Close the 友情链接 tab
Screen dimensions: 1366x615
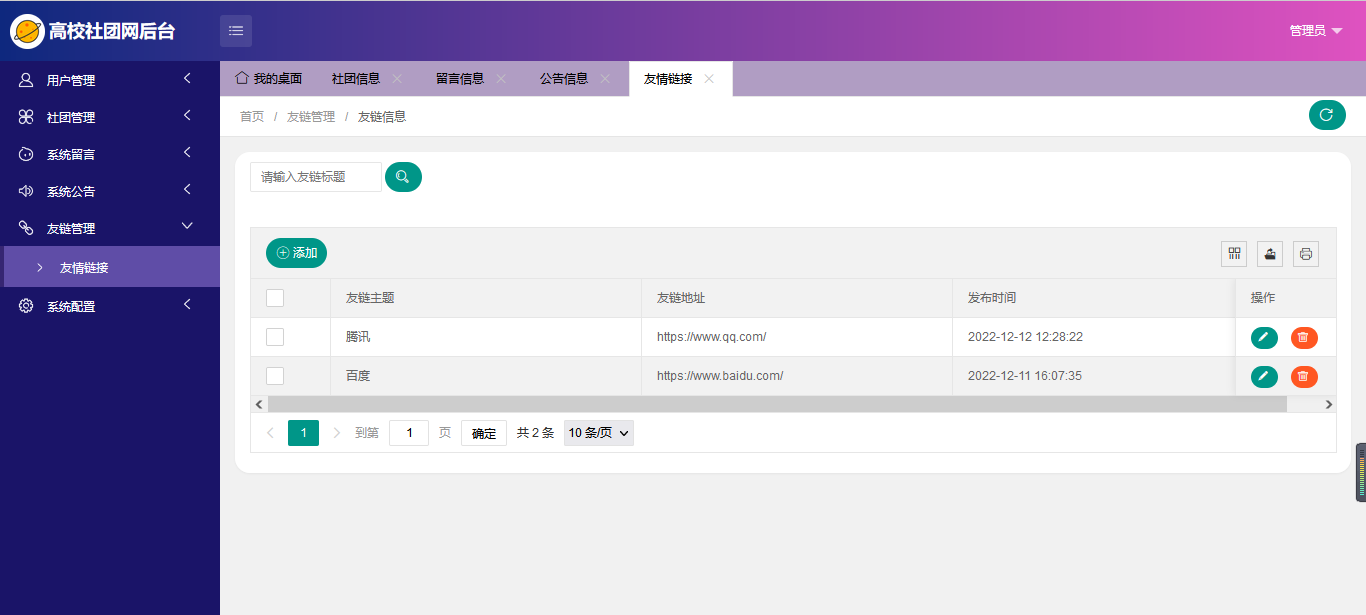(709, 79)
